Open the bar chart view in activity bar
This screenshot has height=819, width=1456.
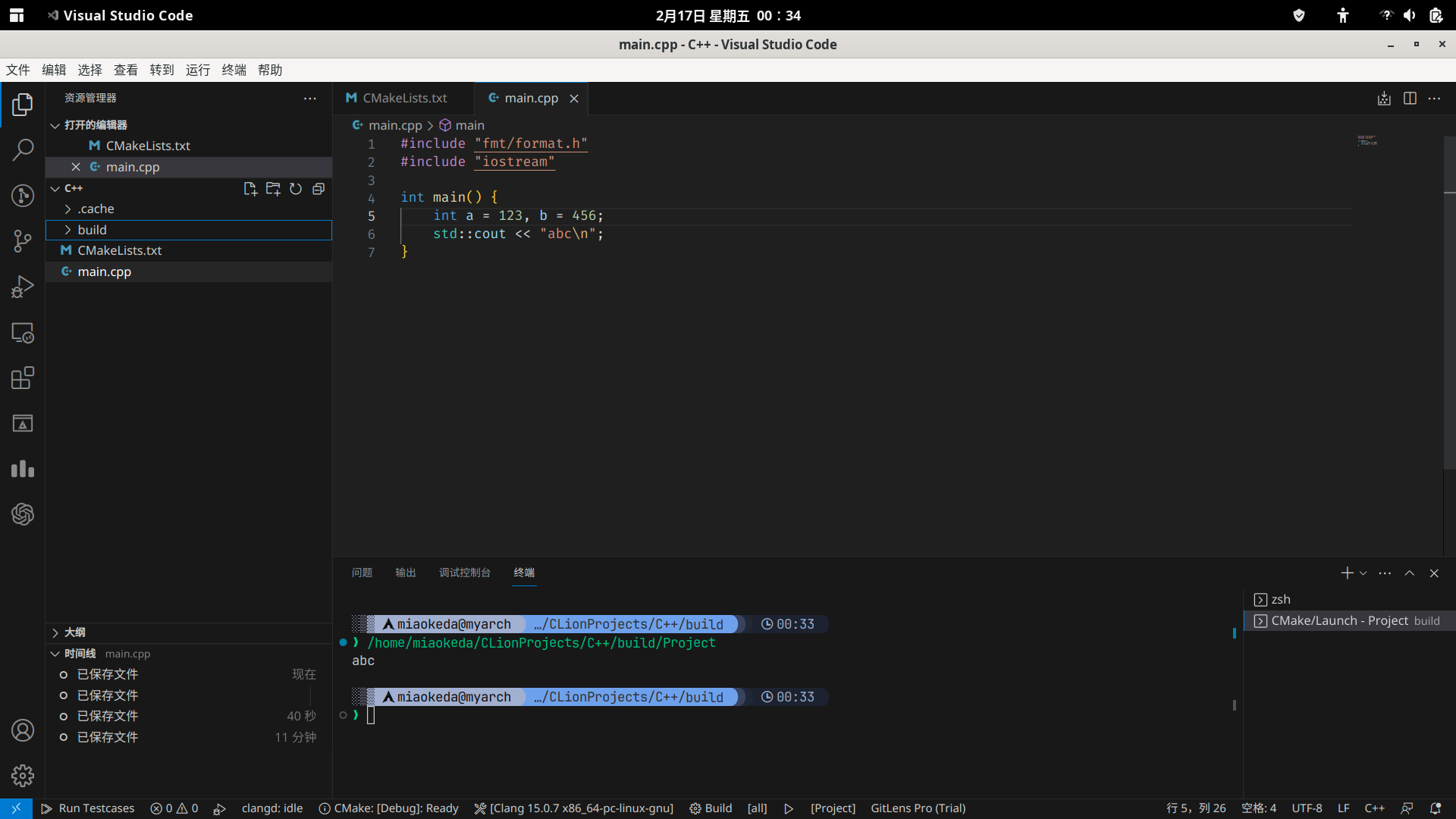click(23, 469)
